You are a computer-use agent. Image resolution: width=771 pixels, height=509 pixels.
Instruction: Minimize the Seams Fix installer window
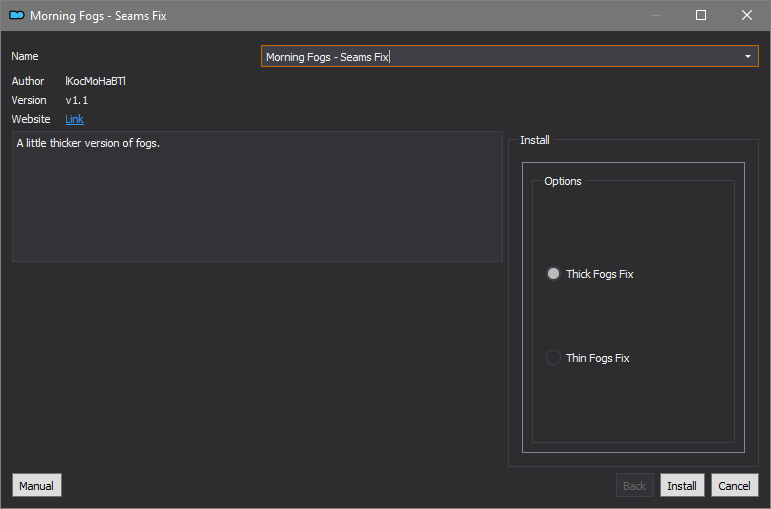click(655, 15)
